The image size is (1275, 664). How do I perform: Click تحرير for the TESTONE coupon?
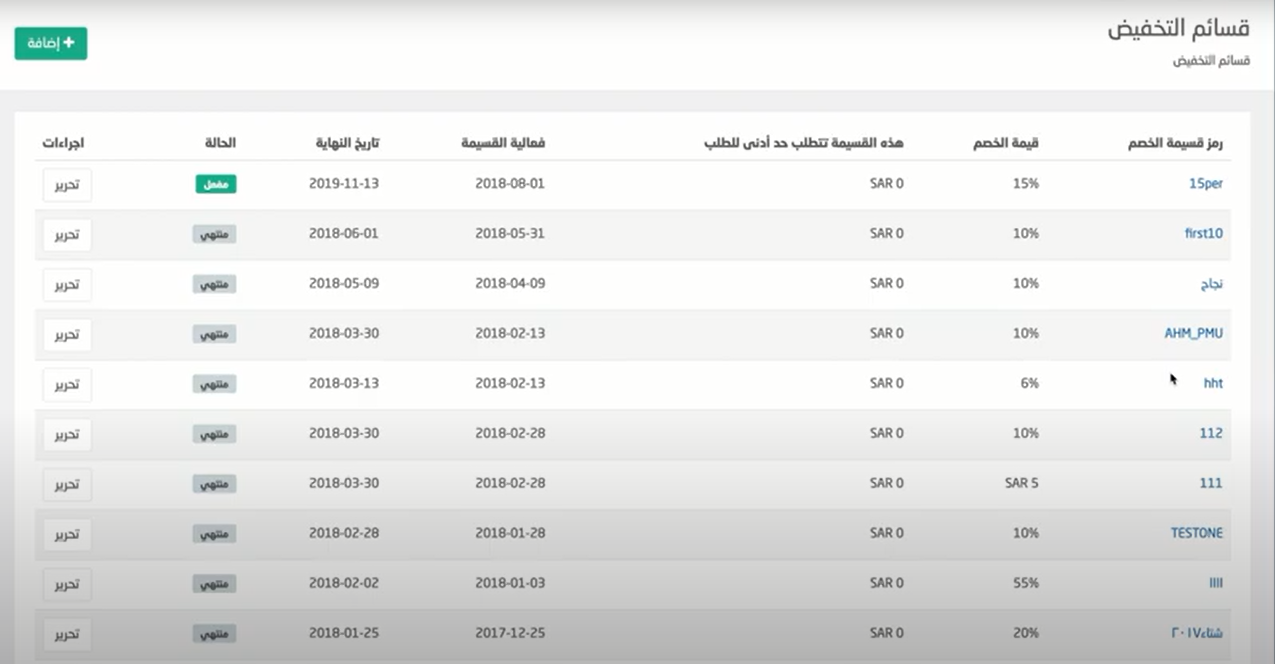click(x=67, y=535)
